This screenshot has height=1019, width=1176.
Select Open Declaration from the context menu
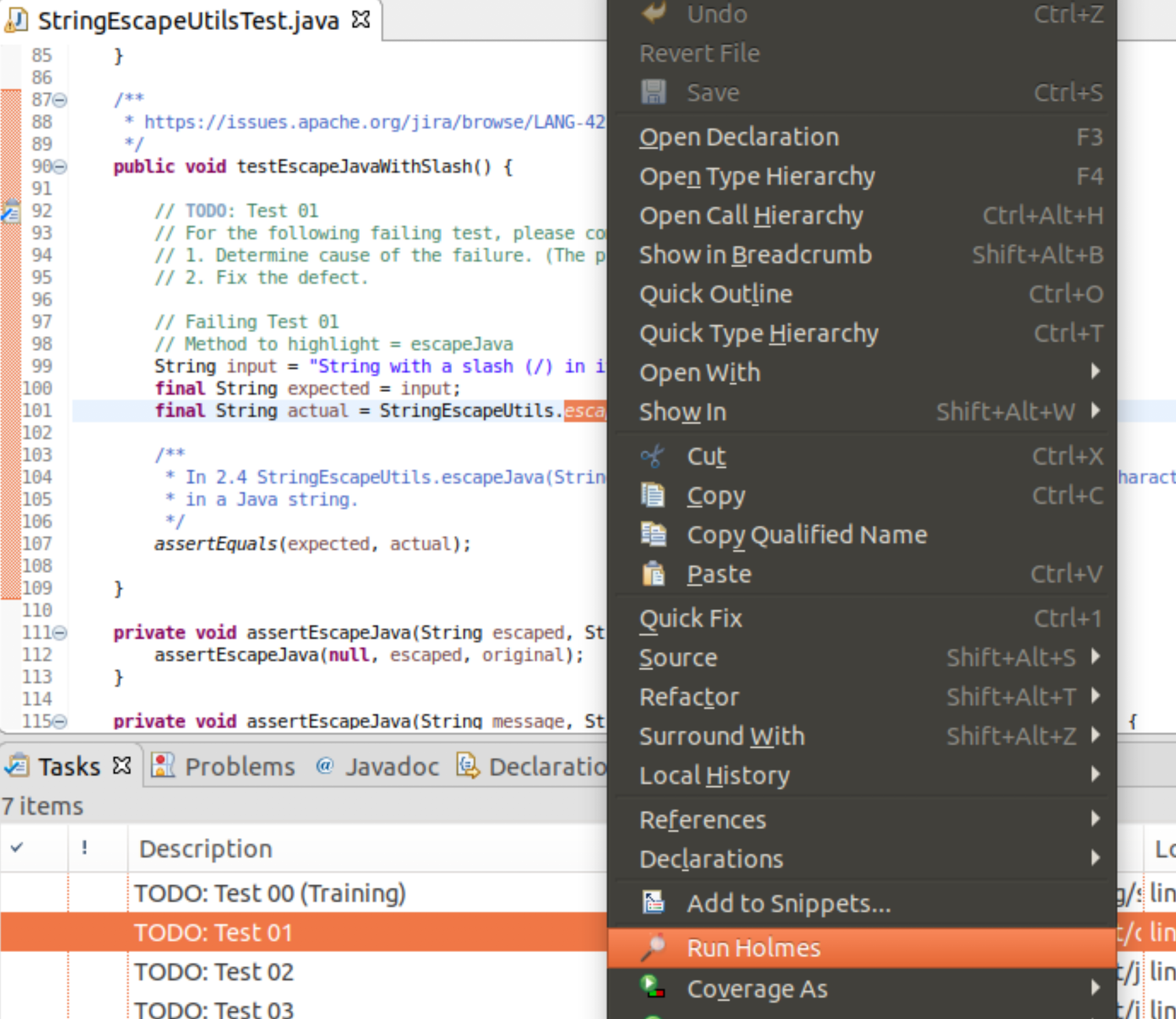[739, 137]
